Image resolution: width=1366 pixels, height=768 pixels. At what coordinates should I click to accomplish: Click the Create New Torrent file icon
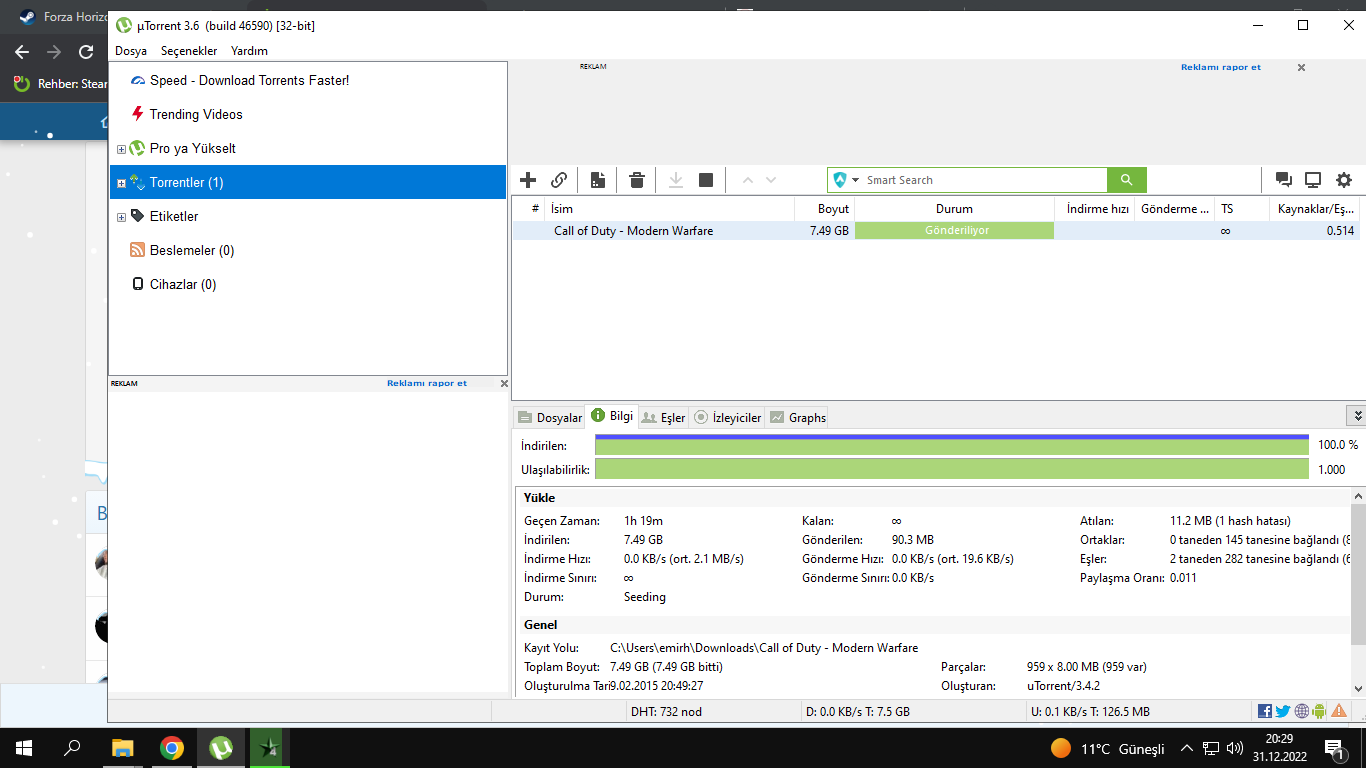[x=598, y=180]
